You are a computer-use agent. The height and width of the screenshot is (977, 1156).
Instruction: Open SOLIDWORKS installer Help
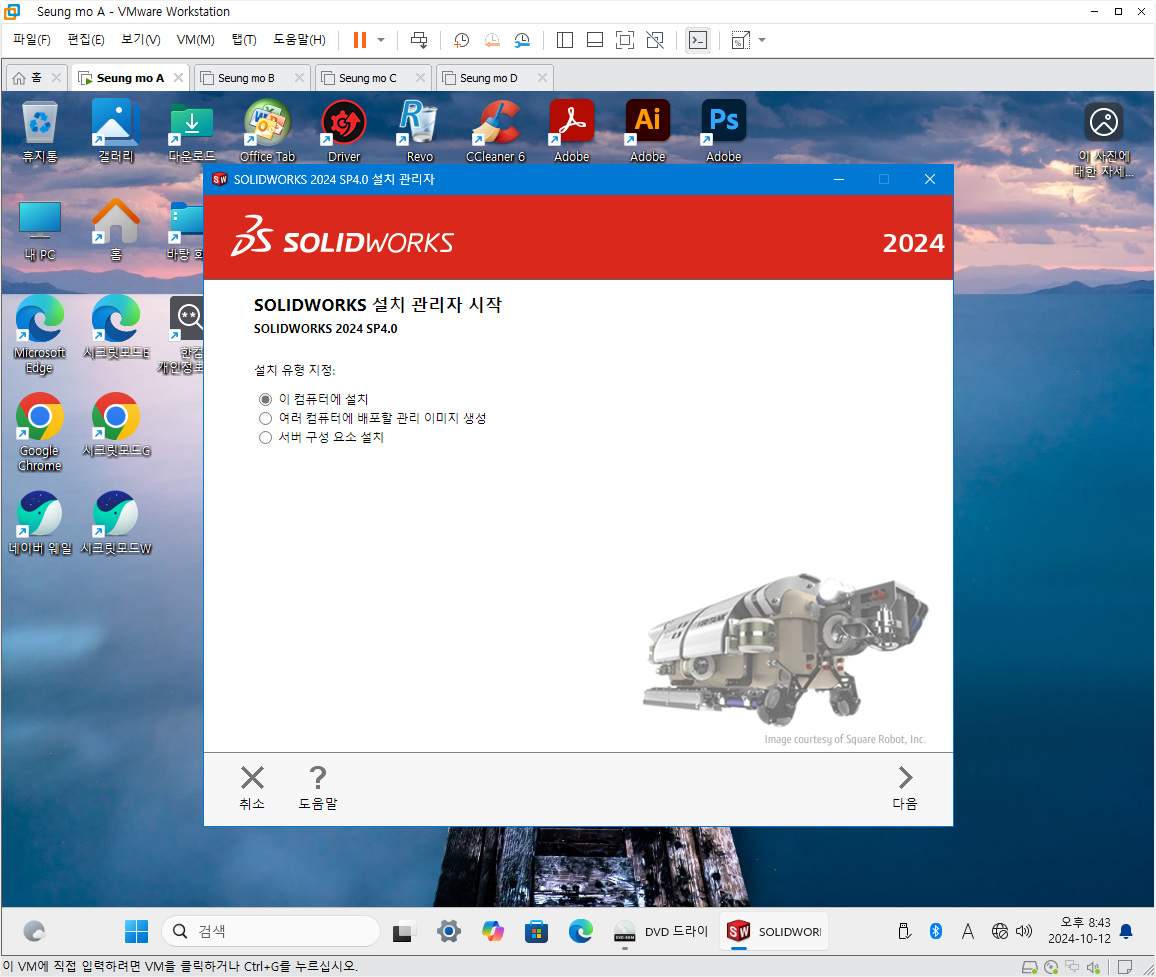(318, 787)
